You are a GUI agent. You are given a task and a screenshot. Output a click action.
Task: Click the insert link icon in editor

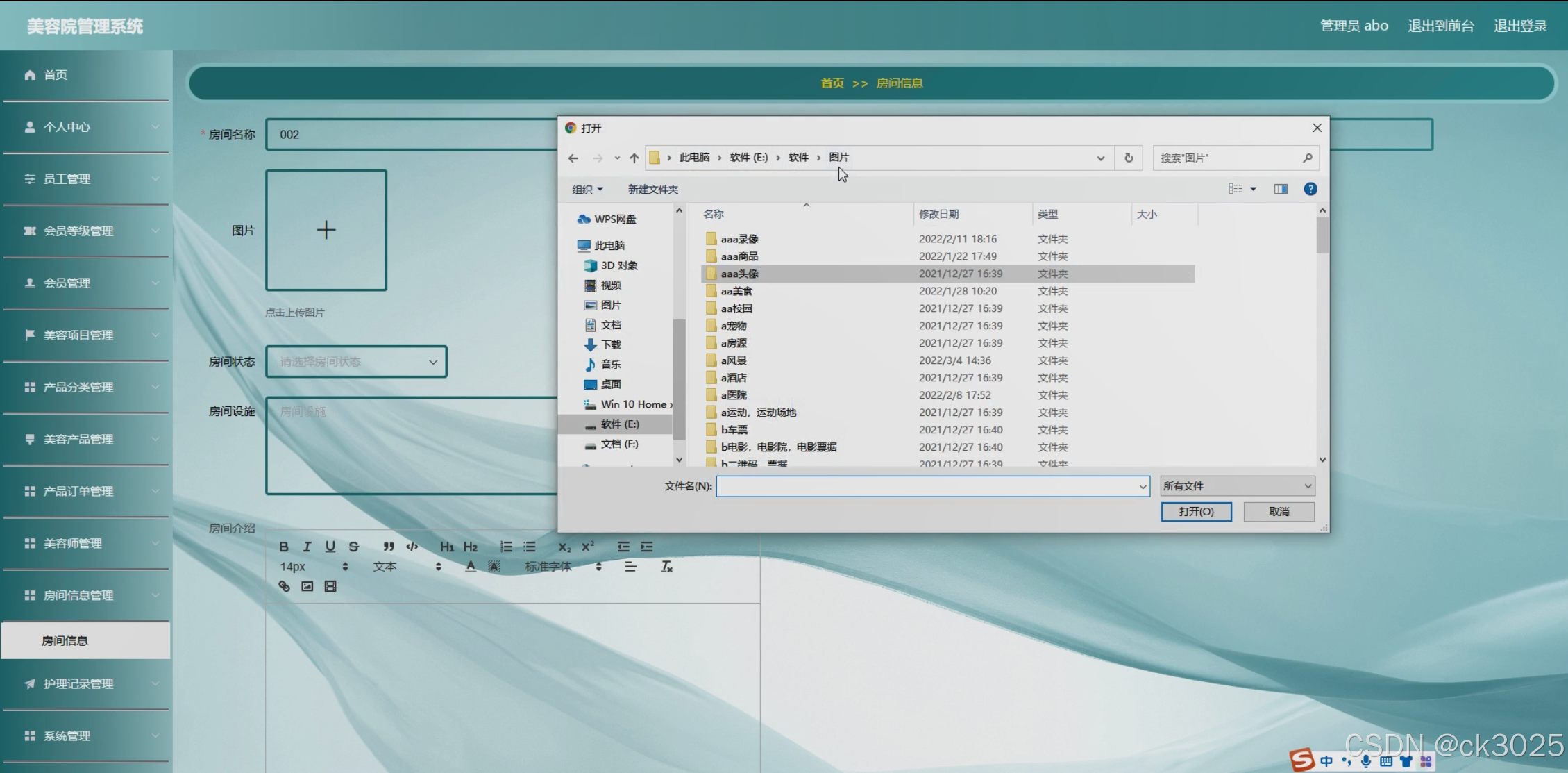click(284, 587)
